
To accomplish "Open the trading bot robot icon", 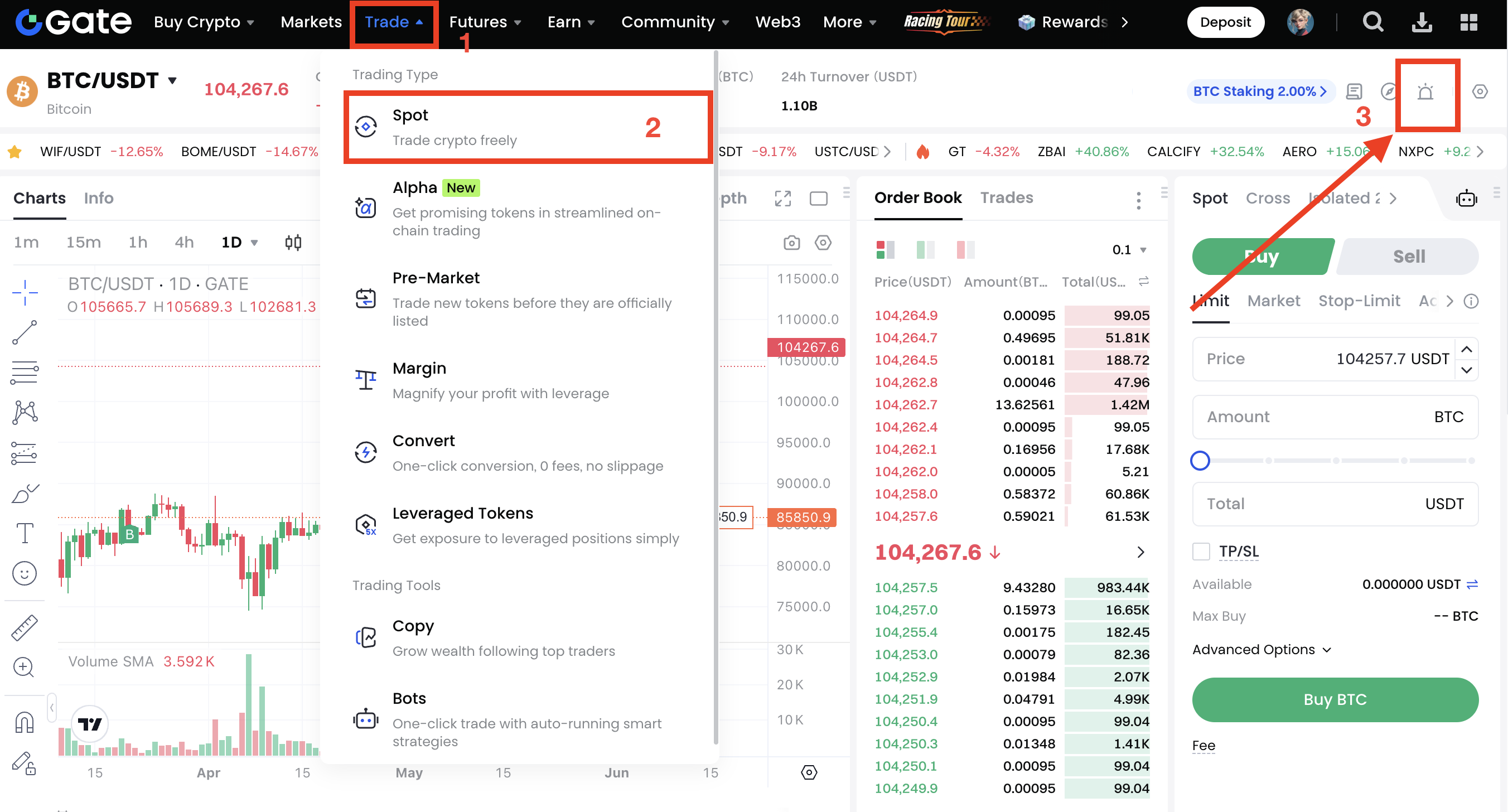I will tap(1466, 199).
